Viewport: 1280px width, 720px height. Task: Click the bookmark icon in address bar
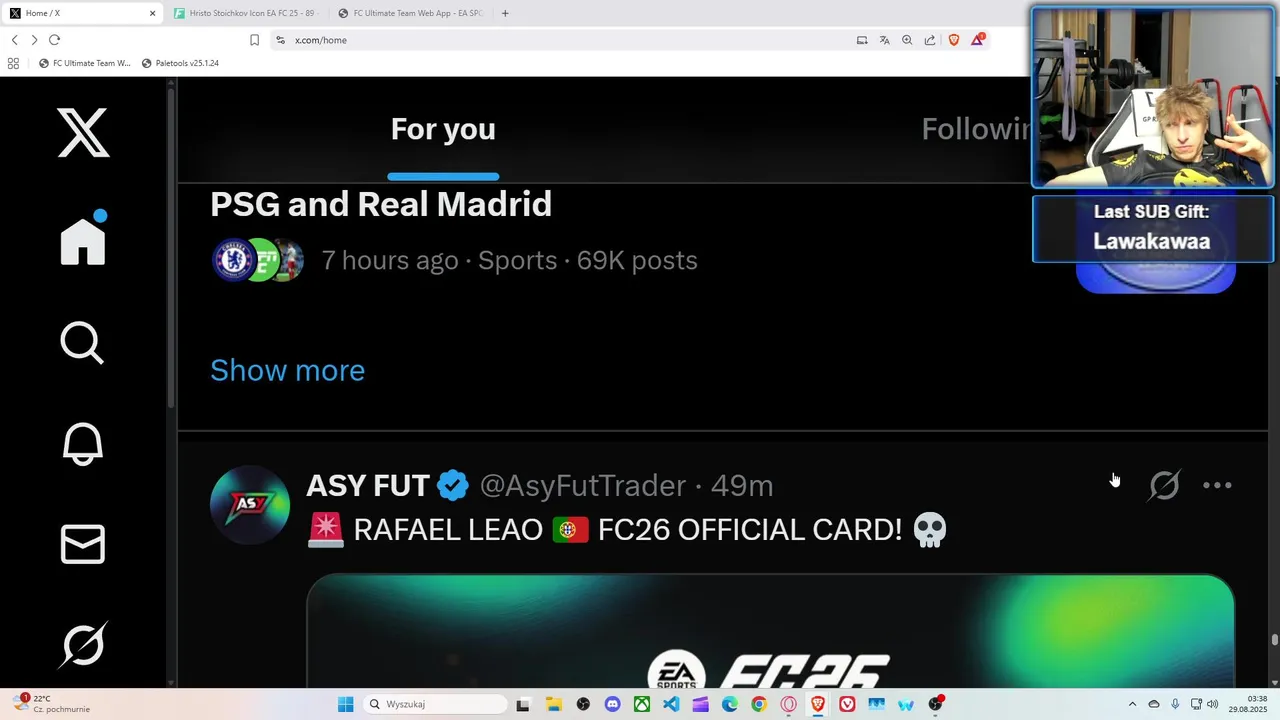[254, 40]
